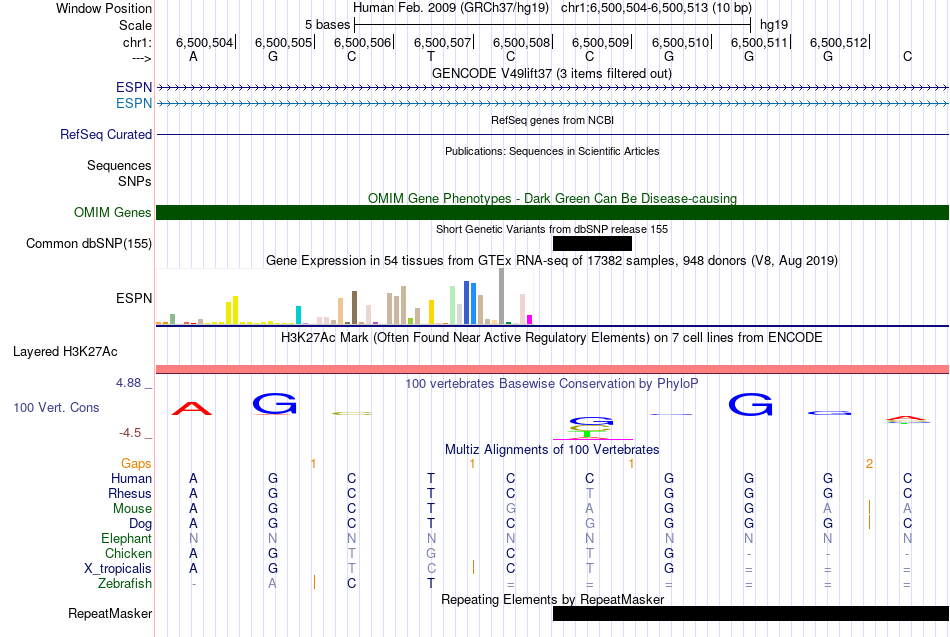Screen dimensions: 950x637
Task: Click the RefSeq genes from NCBI title
Action: click(552, 121)
